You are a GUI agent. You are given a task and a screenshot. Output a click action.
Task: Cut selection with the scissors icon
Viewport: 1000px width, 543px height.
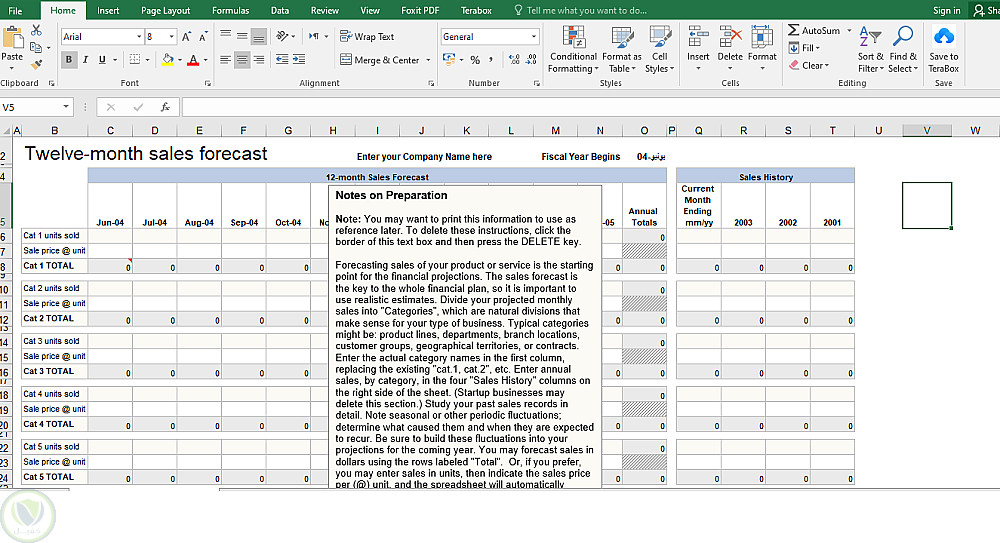tap(37, 30)
